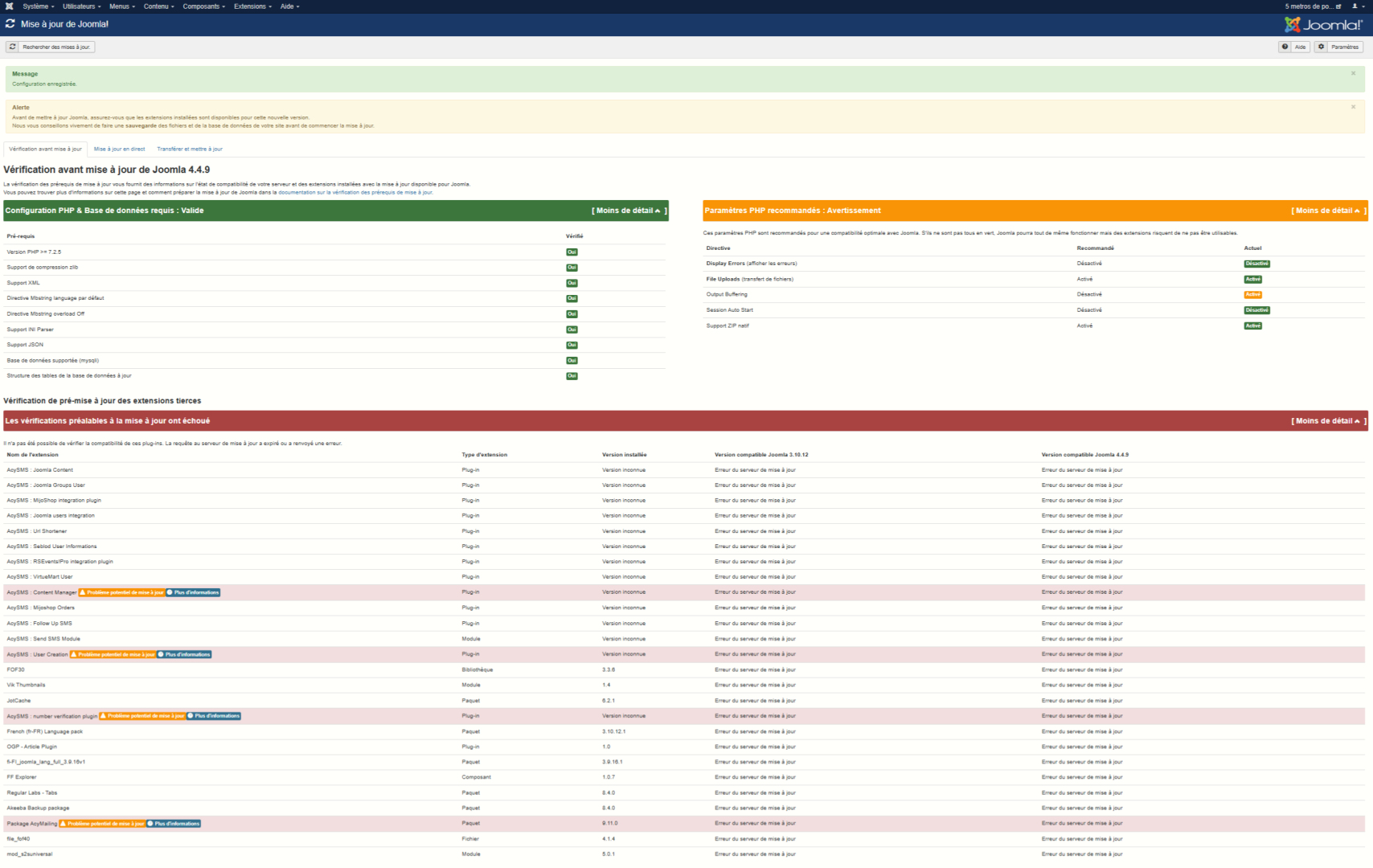Open the Système menu
1373x868 pixels.
pos(39,6)
